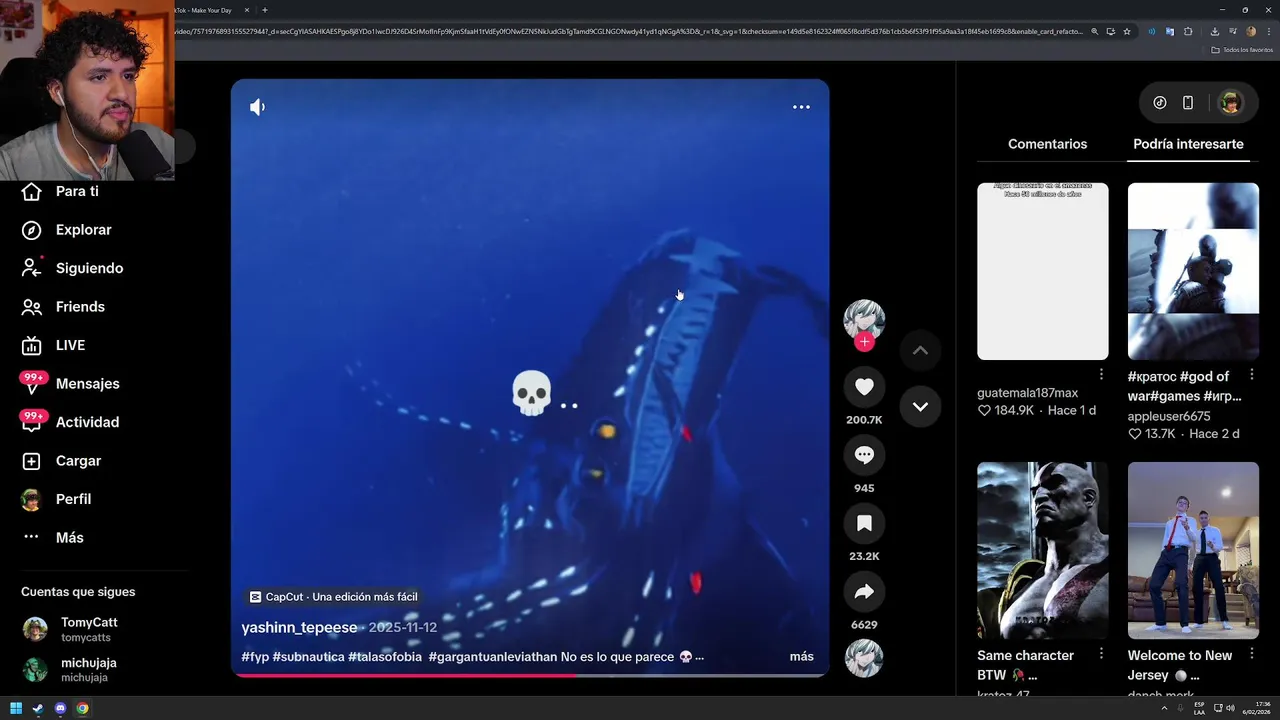Open Chrome three-dot menu
This screenshot has height=720, width=1280.
pyautogui.click(x=1269, y=31)
